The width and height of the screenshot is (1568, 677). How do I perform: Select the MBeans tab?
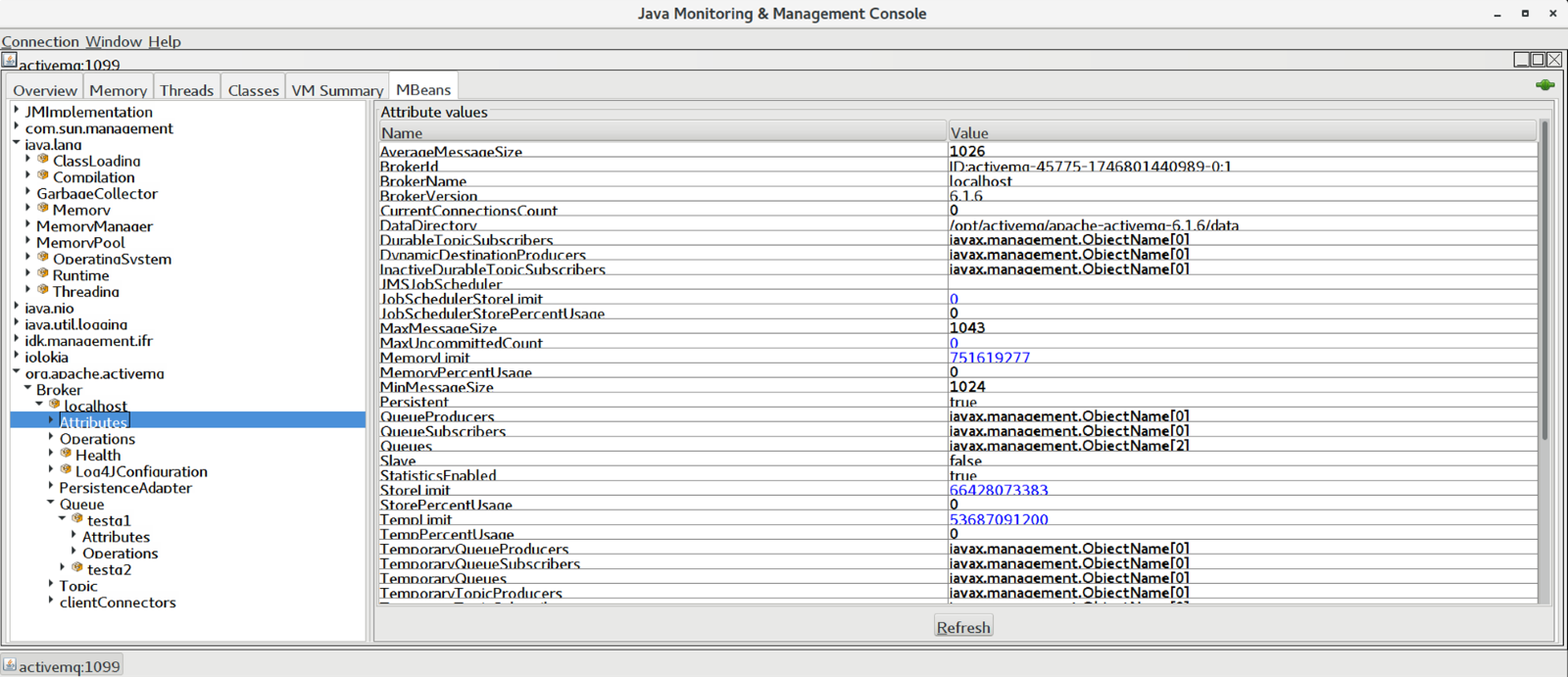click(x=423, y=88)
